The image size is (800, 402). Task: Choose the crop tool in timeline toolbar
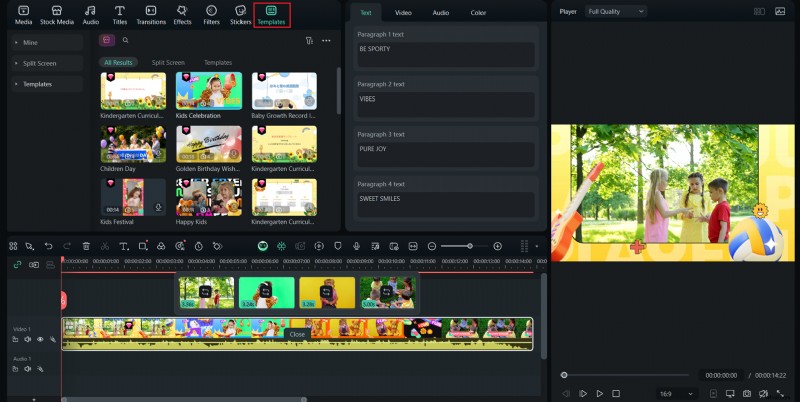(143, 246)
